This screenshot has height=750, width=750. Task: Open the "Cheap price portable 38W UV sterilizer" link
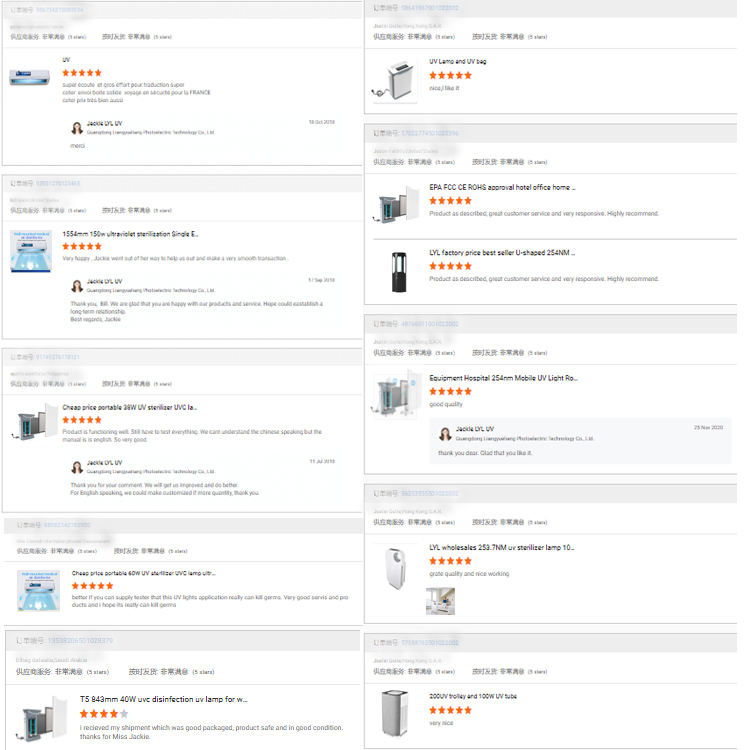coord(129,408)
